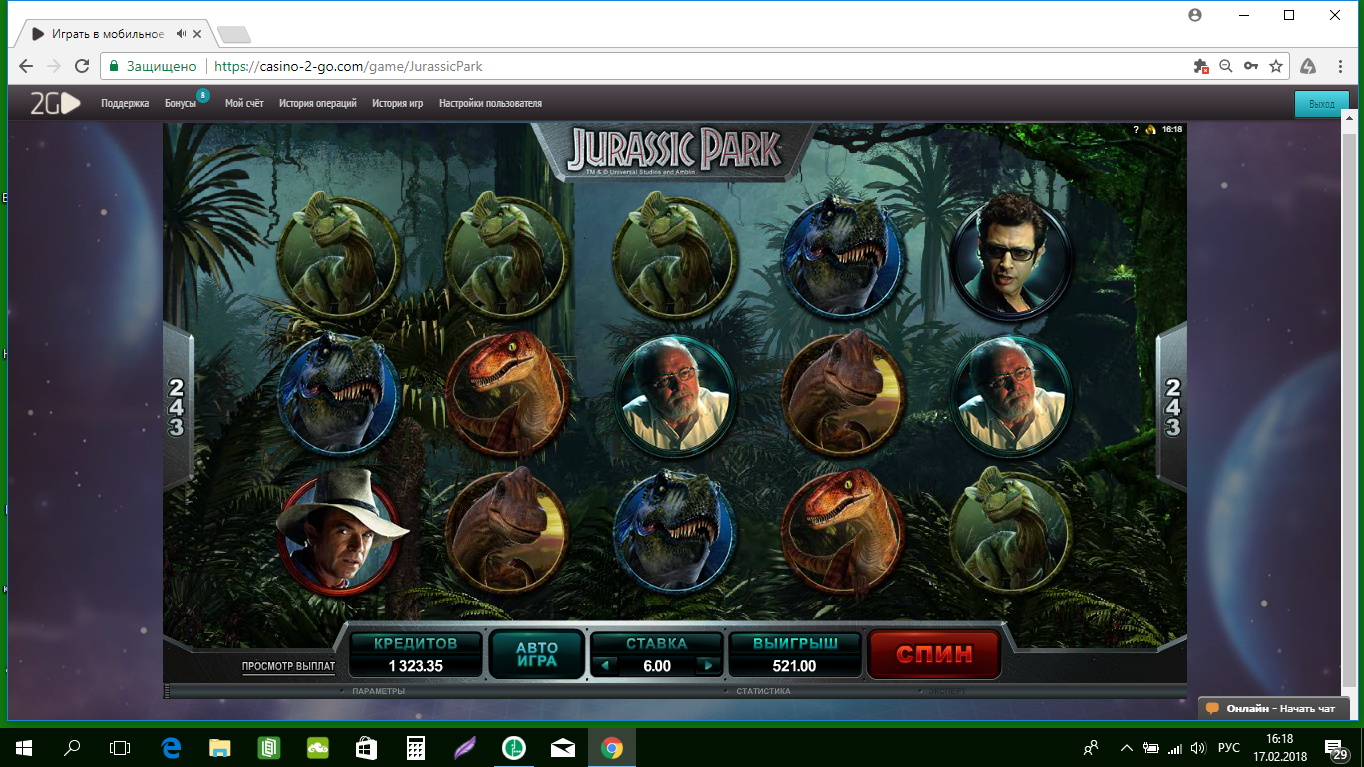Viewport: 1364px width, 767px height.
Task: Click the 2G casino logo
Action: pyautogui.click(x=54, y=103)
